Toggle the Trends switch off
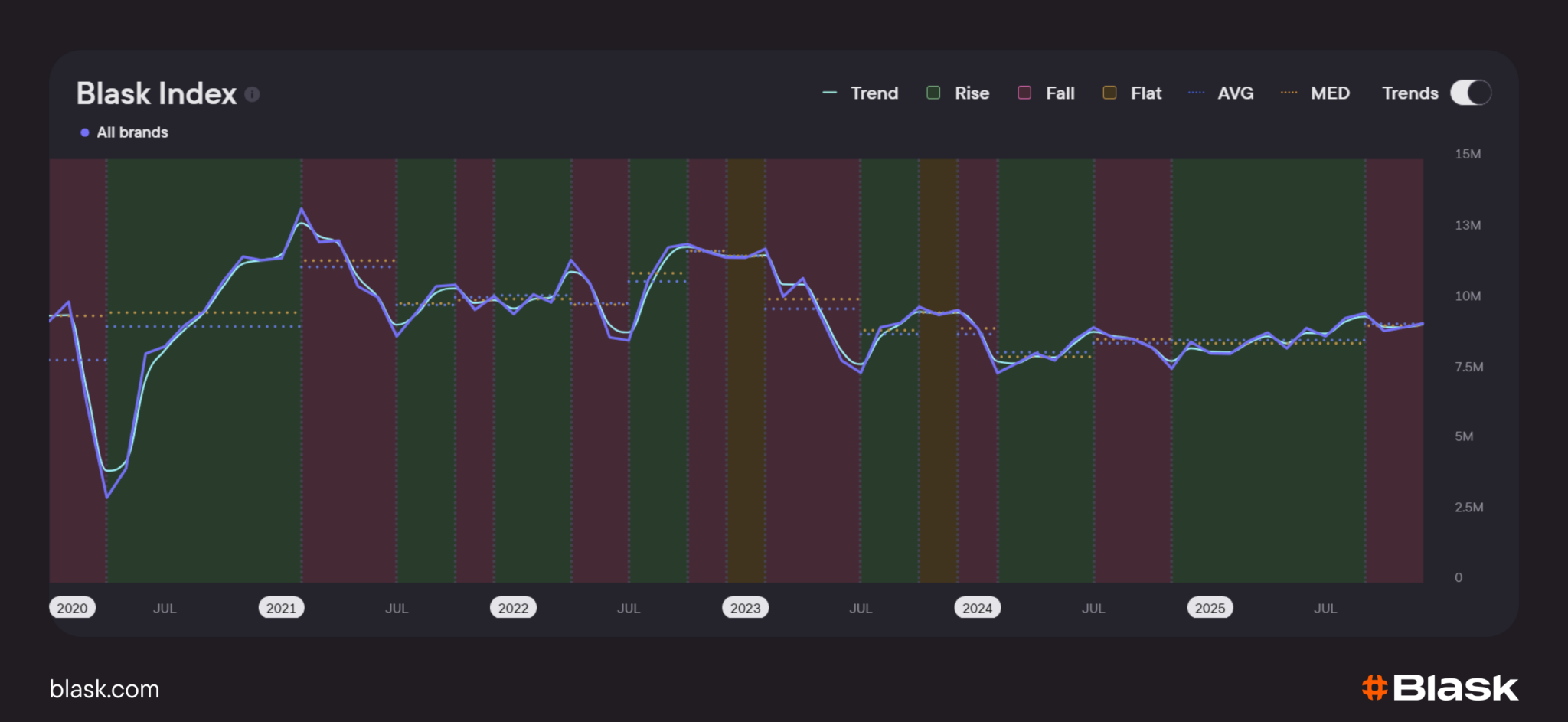Viewport: 1568px width, 722px height. click(1471, 93)
